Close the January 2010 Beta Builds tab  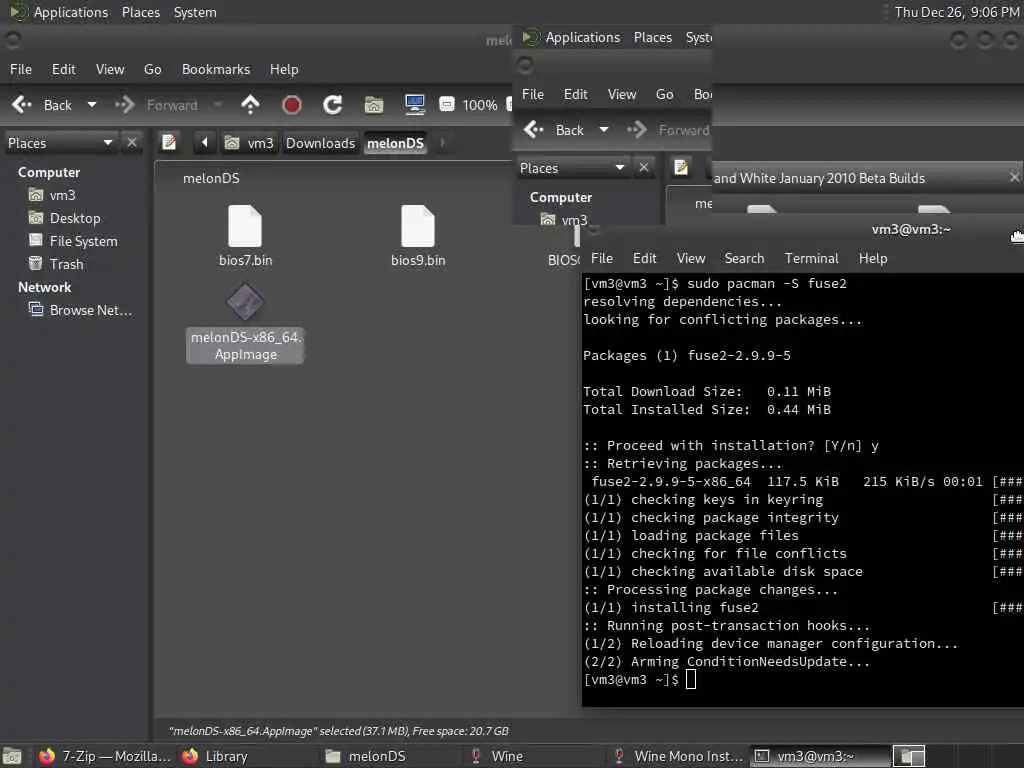[1014, 177]
